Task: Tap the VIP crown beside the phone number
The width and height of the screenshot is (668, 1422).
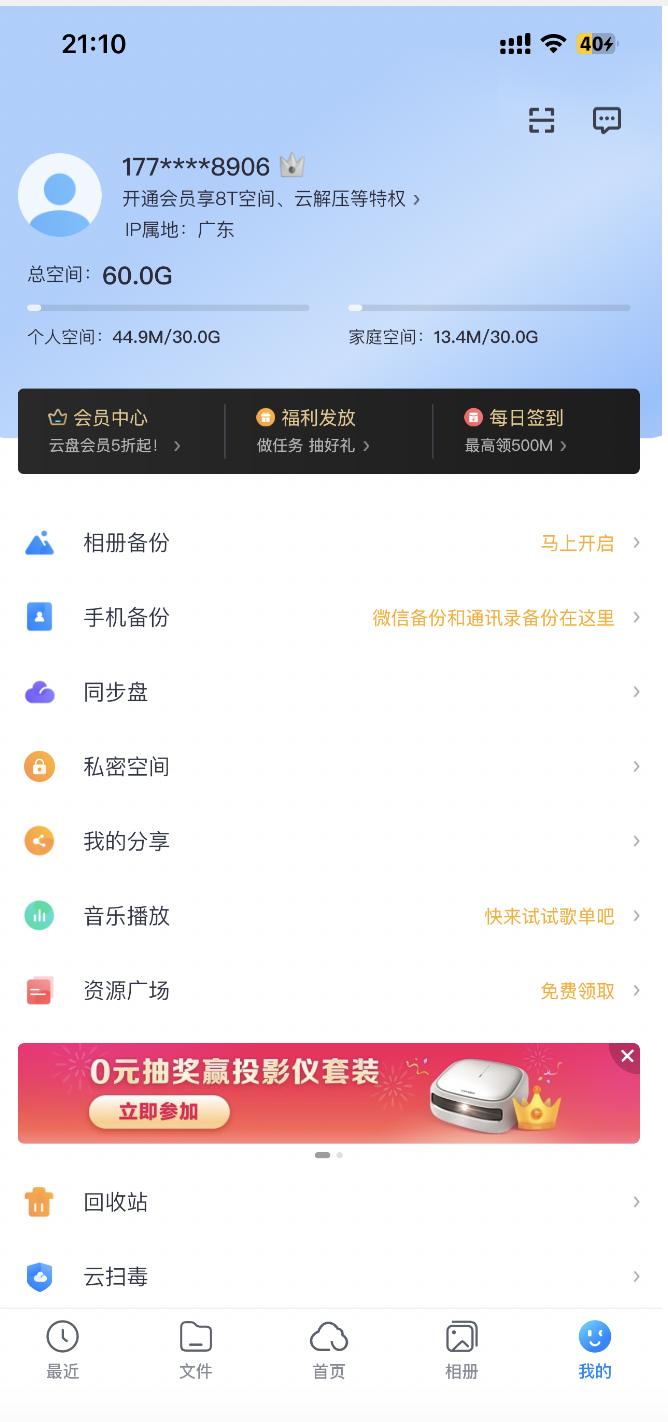Action: point(291,165)
